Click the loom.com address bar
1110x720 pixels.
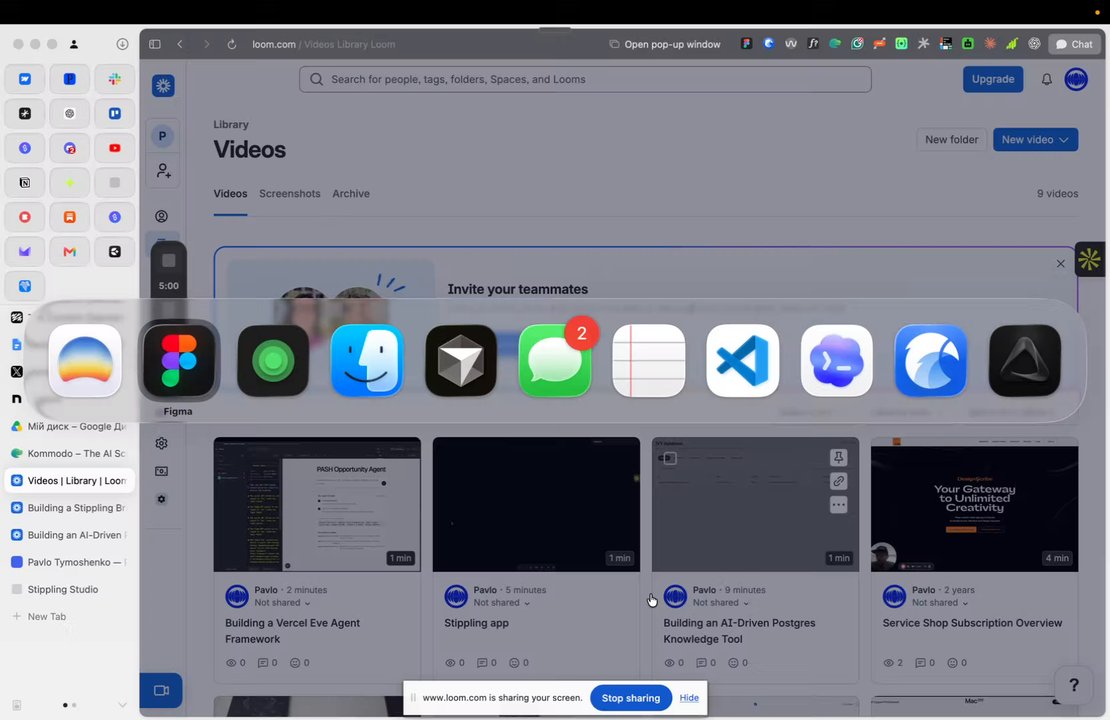(324, 44)
